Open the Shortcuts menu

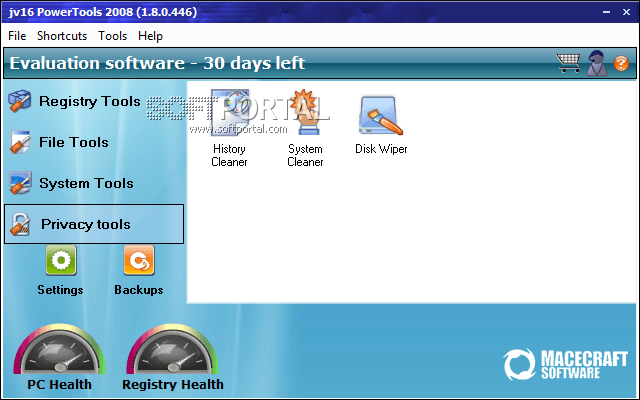pyautogui.click(x=62, y=36)
